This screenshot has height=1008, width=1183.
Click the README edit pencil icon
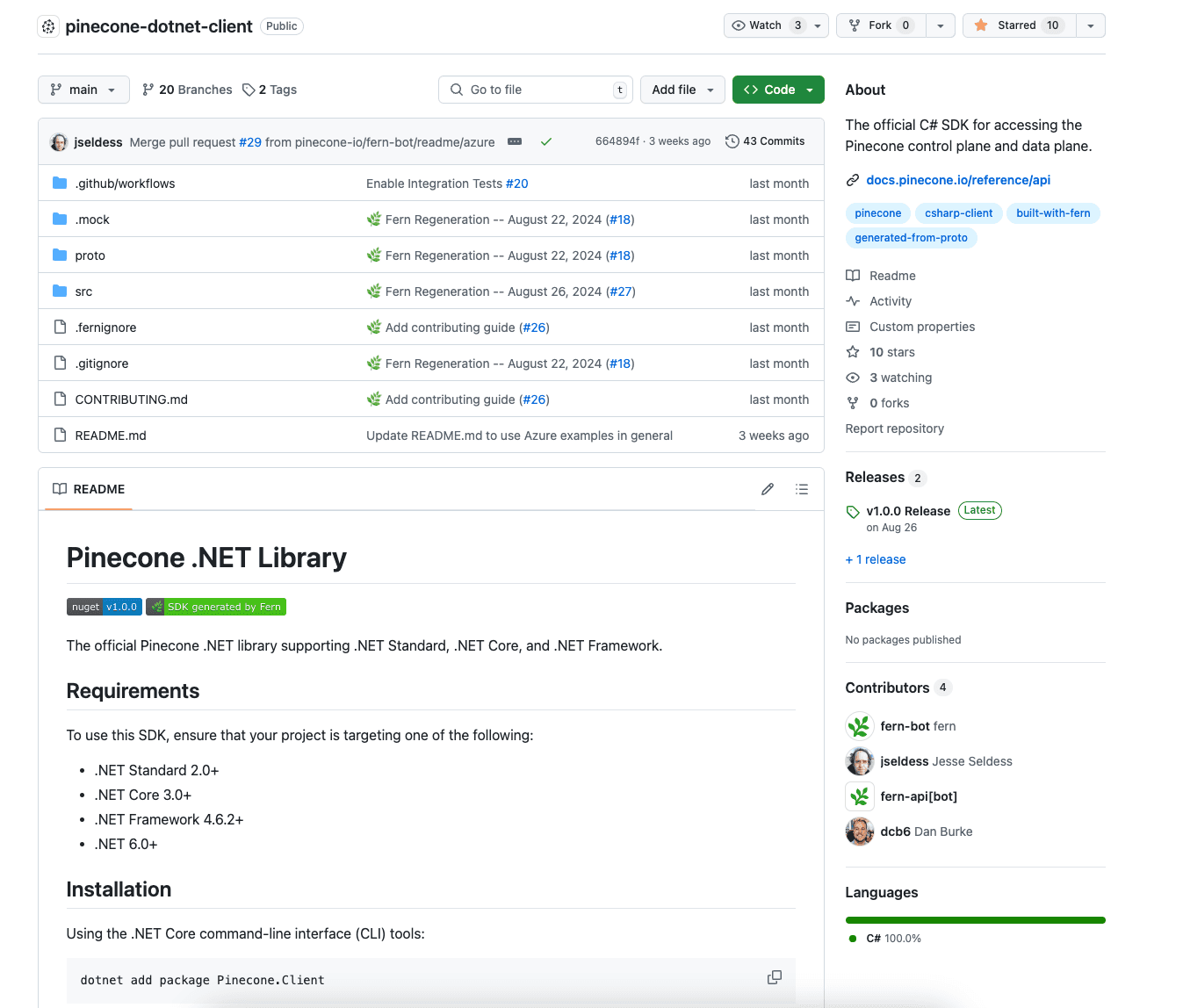click(x=768, y=489)
